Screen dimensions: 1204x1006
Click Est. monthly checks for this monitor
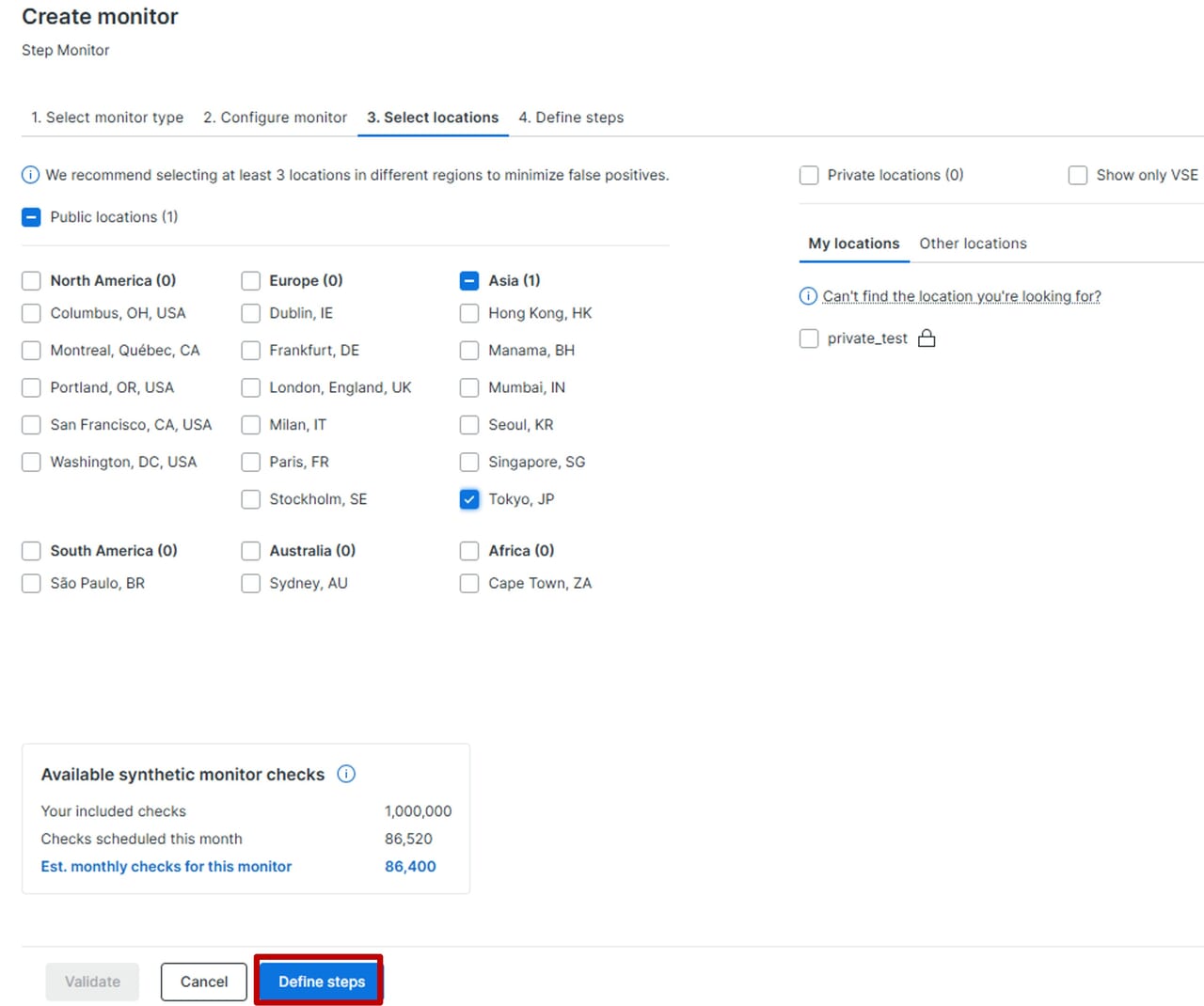click(166, 867)
